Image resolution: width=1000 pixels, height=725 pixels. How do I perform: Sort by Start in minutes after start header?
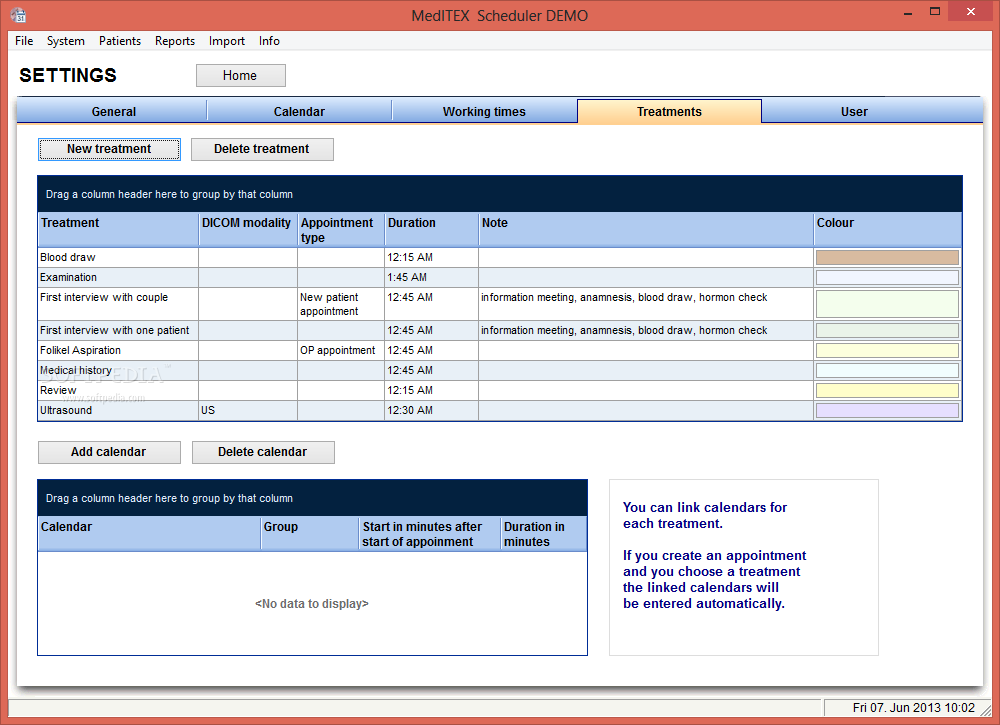(430, 534)
